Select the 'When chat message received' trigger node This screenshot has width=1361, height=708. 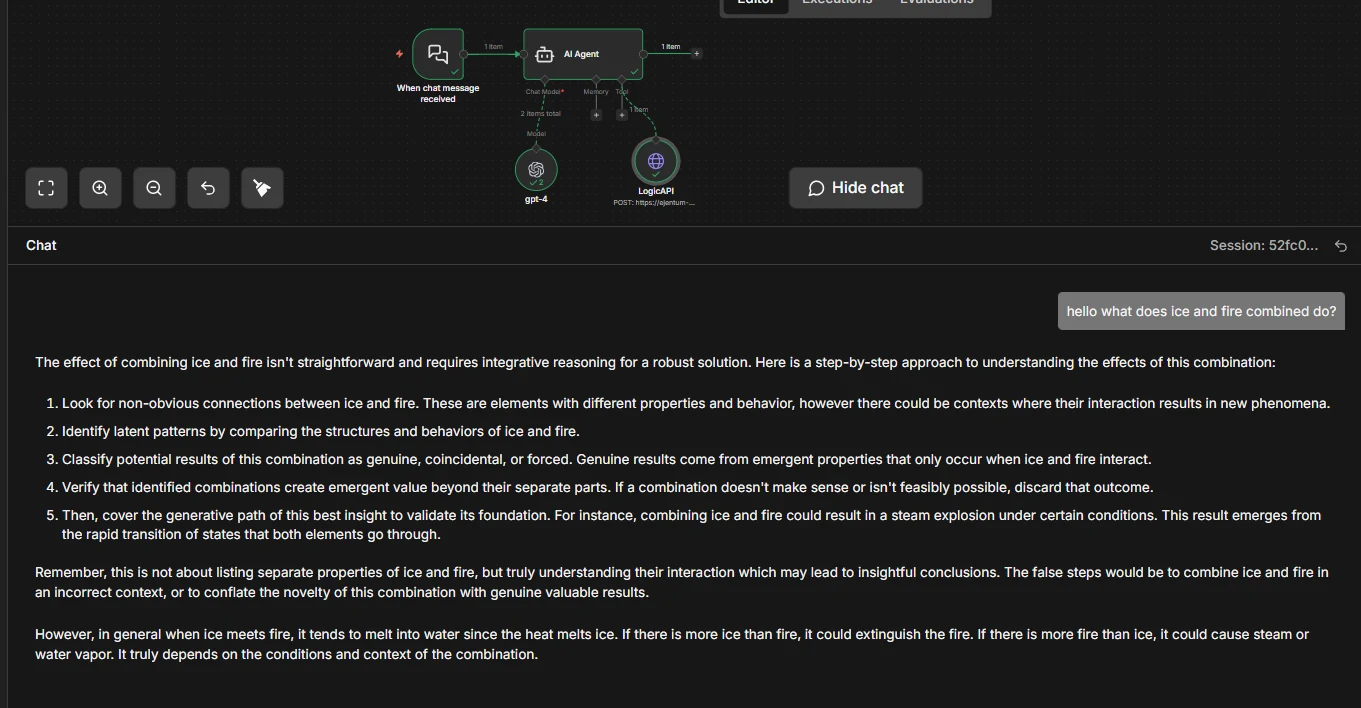tap(438, 54)
